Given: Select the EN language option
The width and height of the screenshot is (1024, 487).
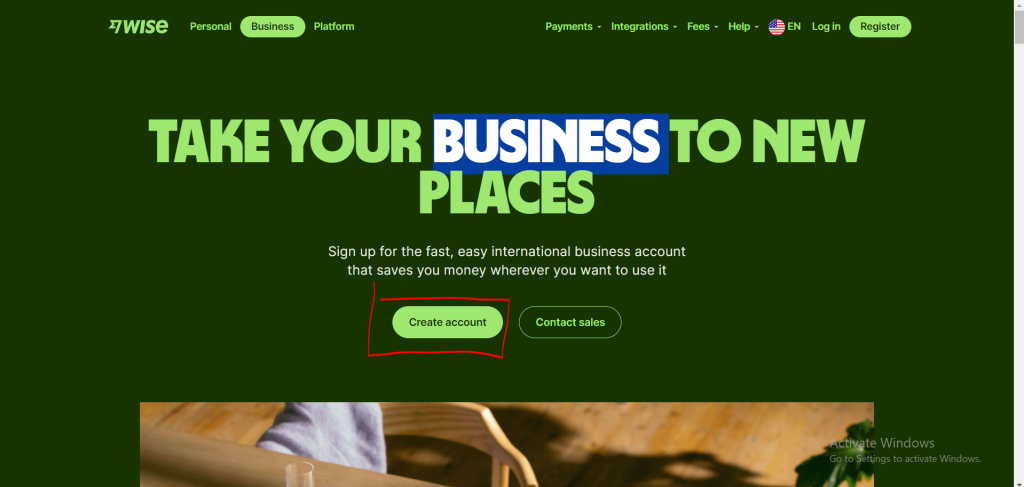Looking at the screenshot, I should coord(794,27).
